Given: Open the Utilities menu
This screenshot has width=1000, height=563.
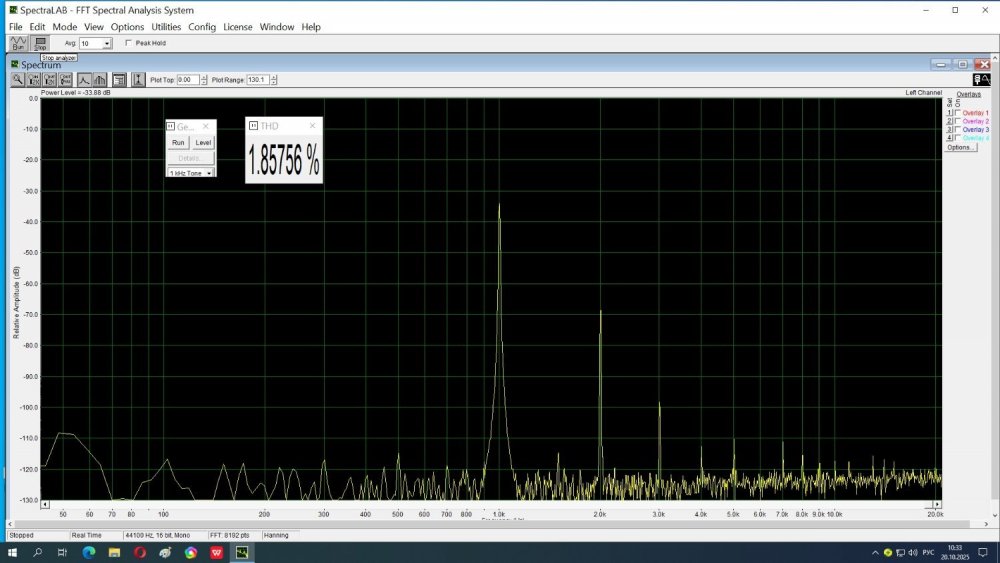Looking at the screenshot, I should pyautogui.click(x=166, y=27).
